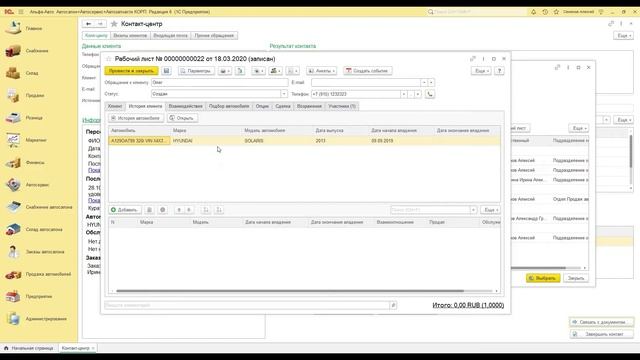640x360 pixels.
Task: Add worksheet to favorites with star icon
Action: (x=109, y=59)
